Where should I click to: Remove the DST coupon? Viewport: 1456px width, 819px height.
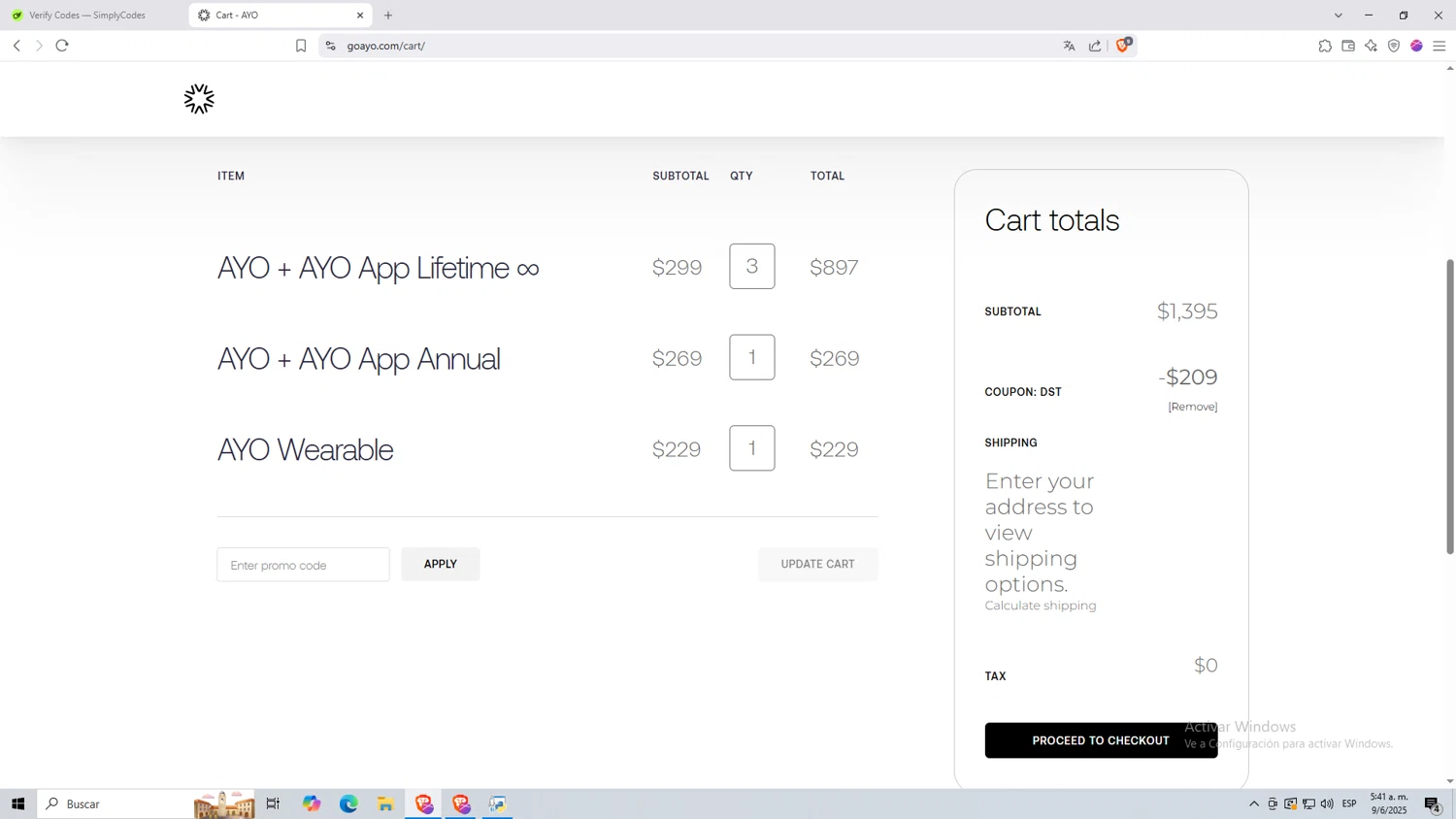click(x=1193, y=407)
